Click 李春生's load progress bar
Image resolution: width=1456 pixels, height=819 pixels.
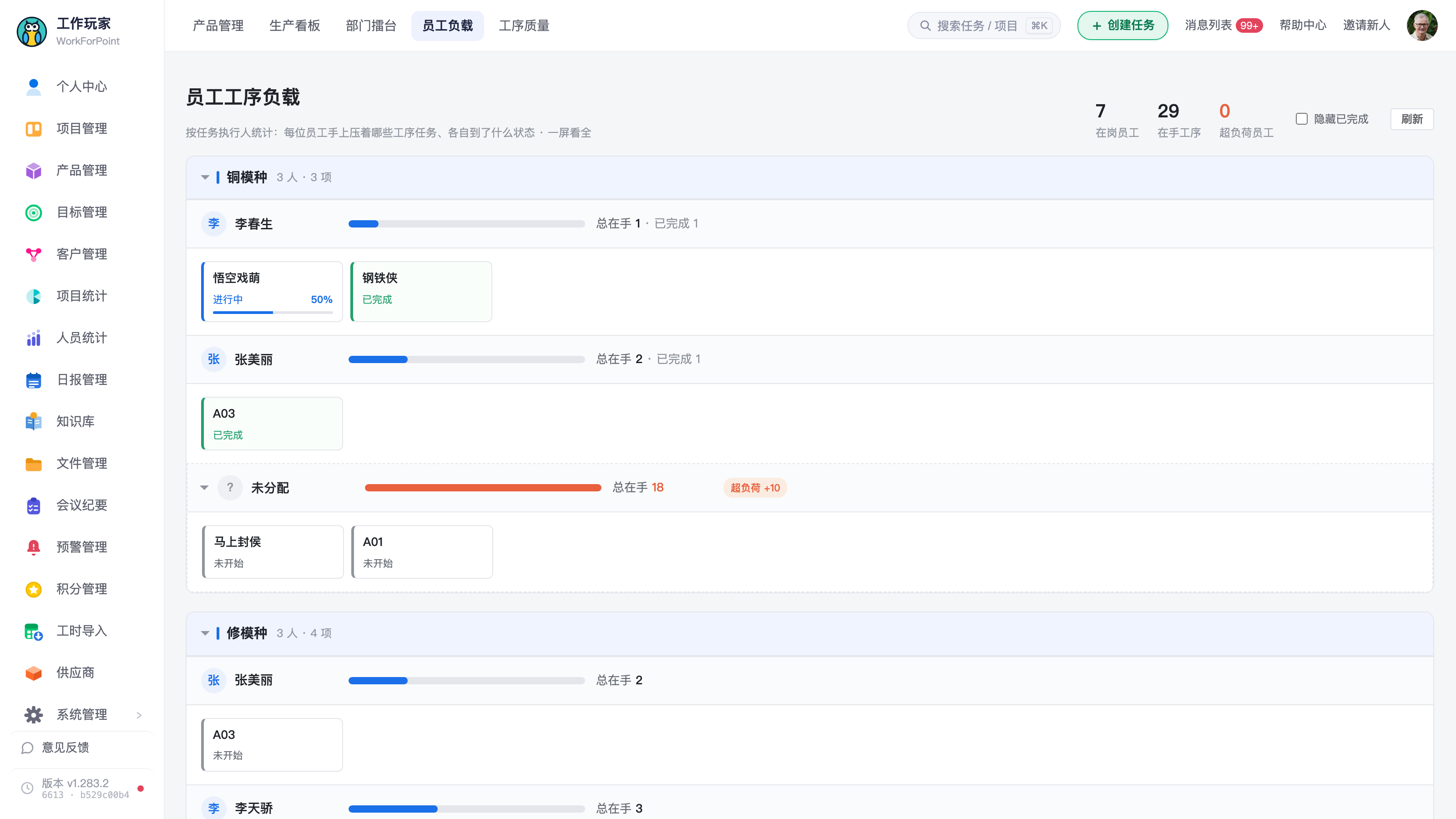(466, 224)
